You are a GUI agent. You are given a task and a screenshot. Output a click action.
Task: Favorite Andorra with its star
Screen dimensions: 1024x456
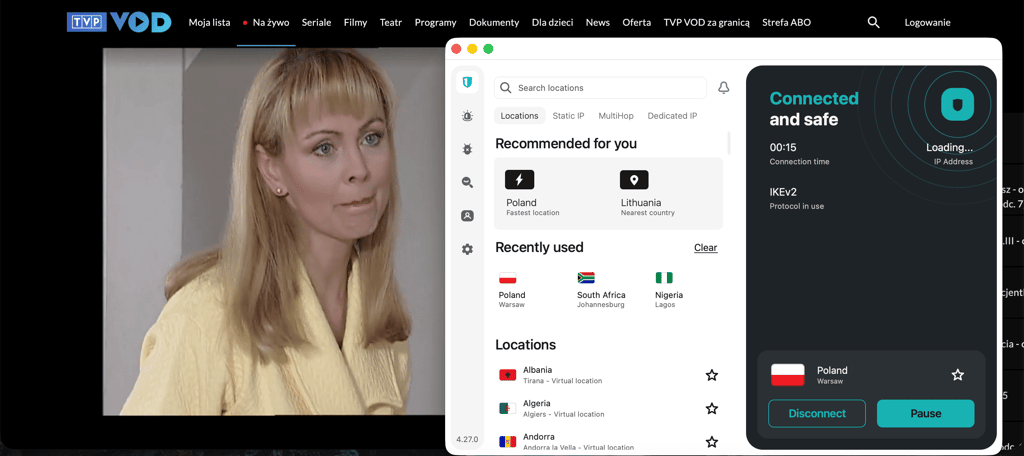(x=712, y=442)
